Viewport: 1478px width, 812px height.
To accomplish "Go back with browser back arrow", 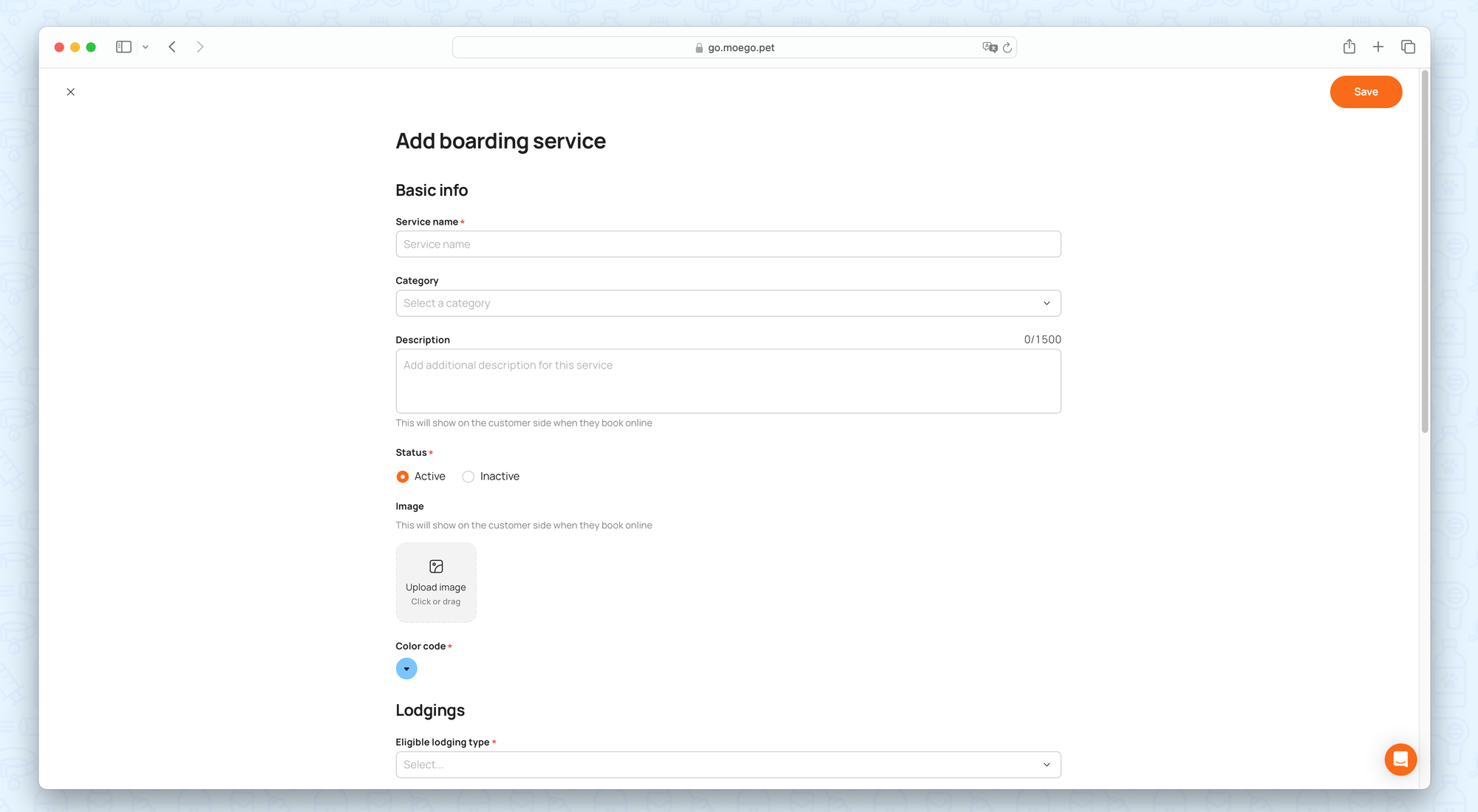I will (x=172, y=47).
